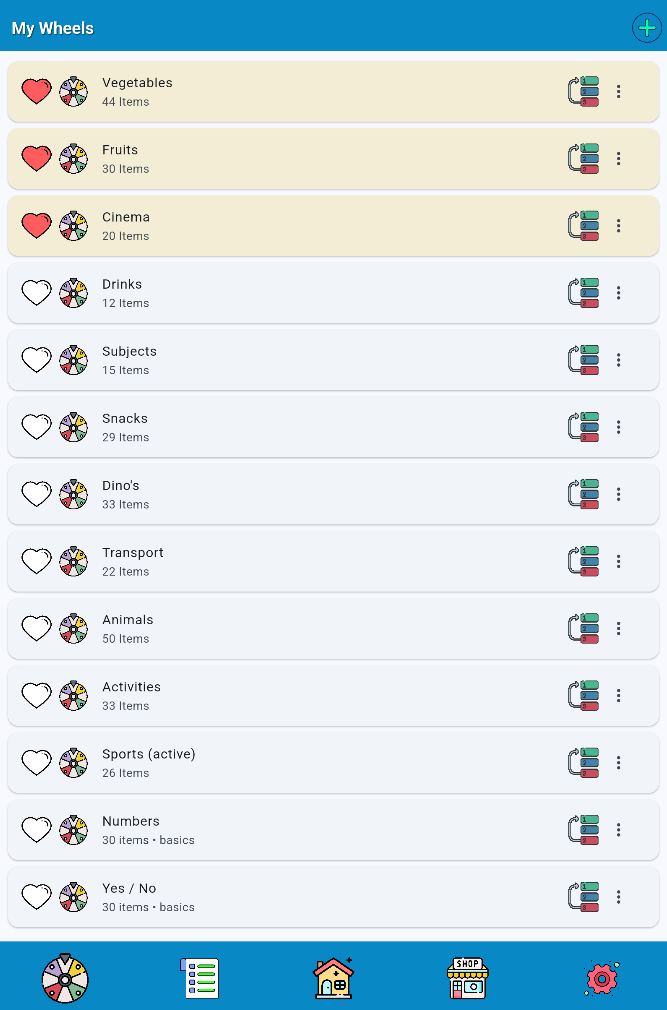This screenshot has height=1010, width=667.
Task: Tap the wheel icon next to Sports (active)
Action: [73, 762]
